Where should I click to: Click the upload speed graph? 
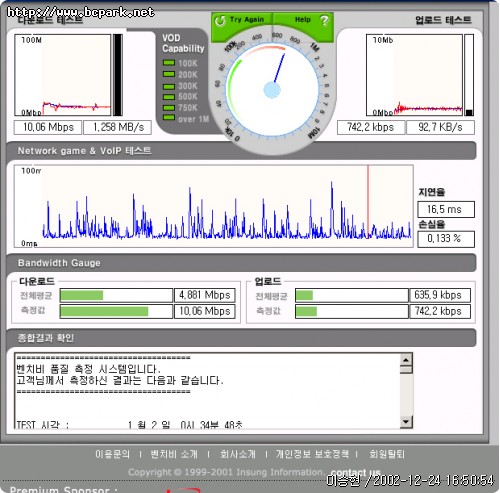(414, 75)
